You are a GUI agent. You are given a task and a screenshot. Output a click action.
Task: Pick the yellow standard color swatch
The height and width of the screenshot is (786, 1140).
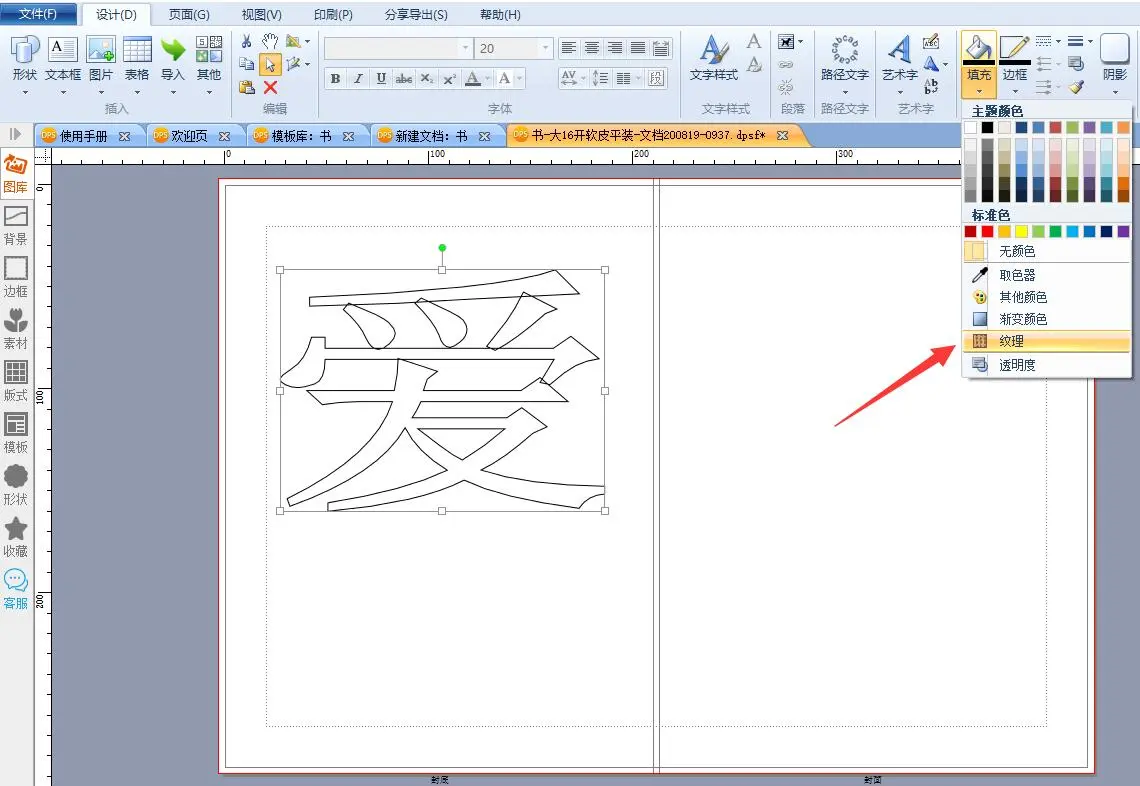pyautogui.click(x=1021, y=232)
